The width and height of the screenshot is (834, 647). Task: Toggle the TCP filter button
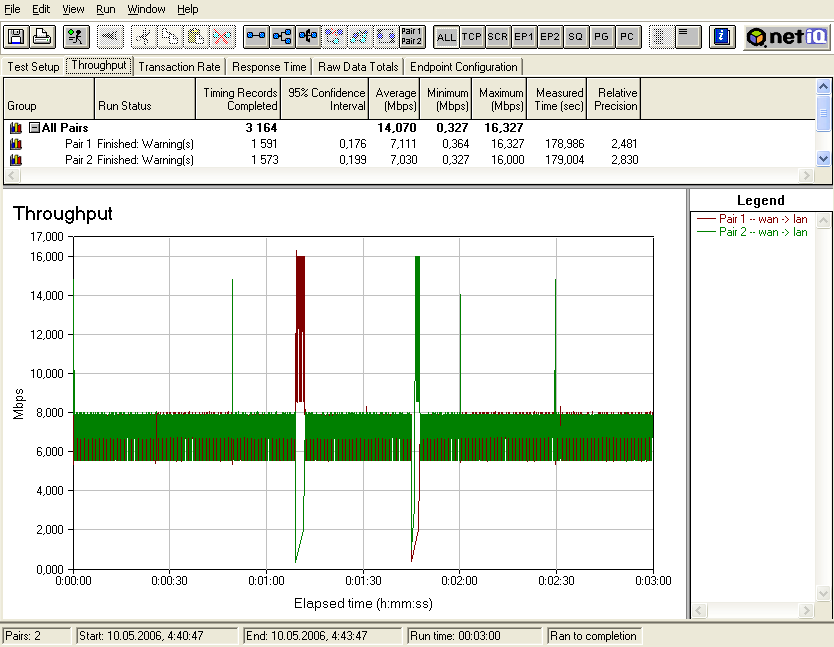tap(472, 37)
